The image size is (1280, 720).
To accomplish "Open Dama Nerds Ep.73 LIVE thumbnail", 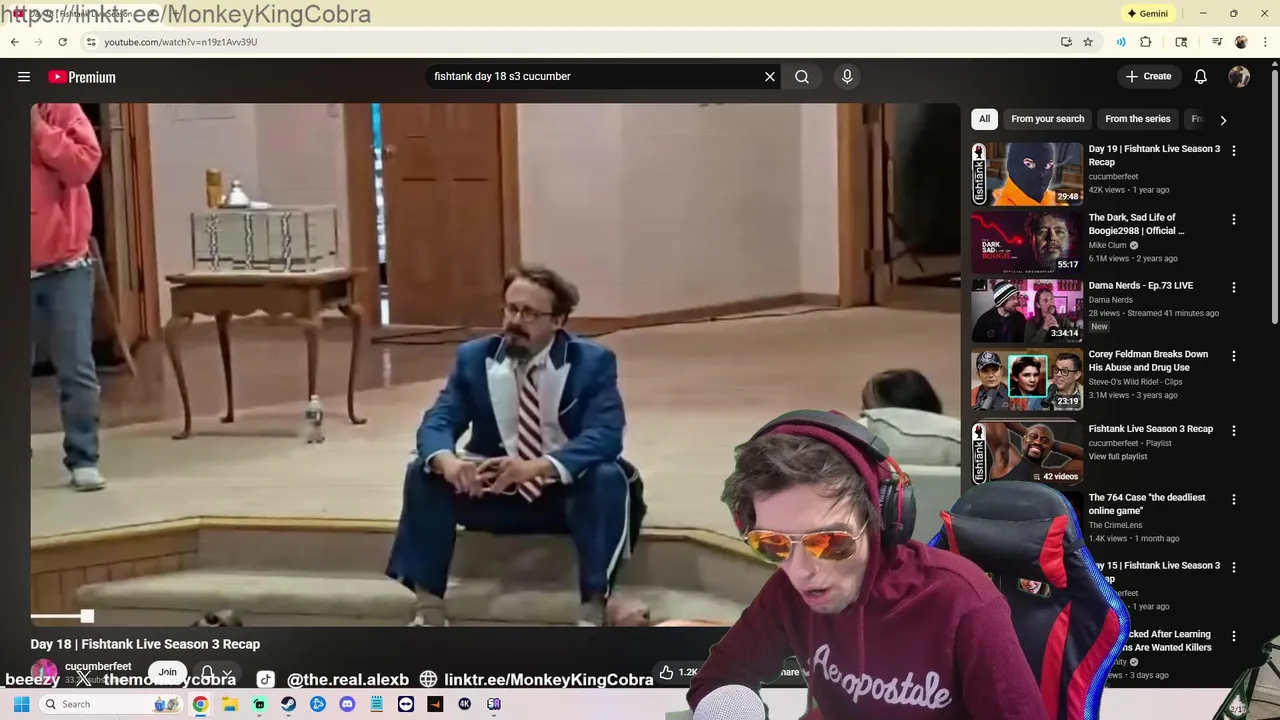I will click(x=1027, y=311).
